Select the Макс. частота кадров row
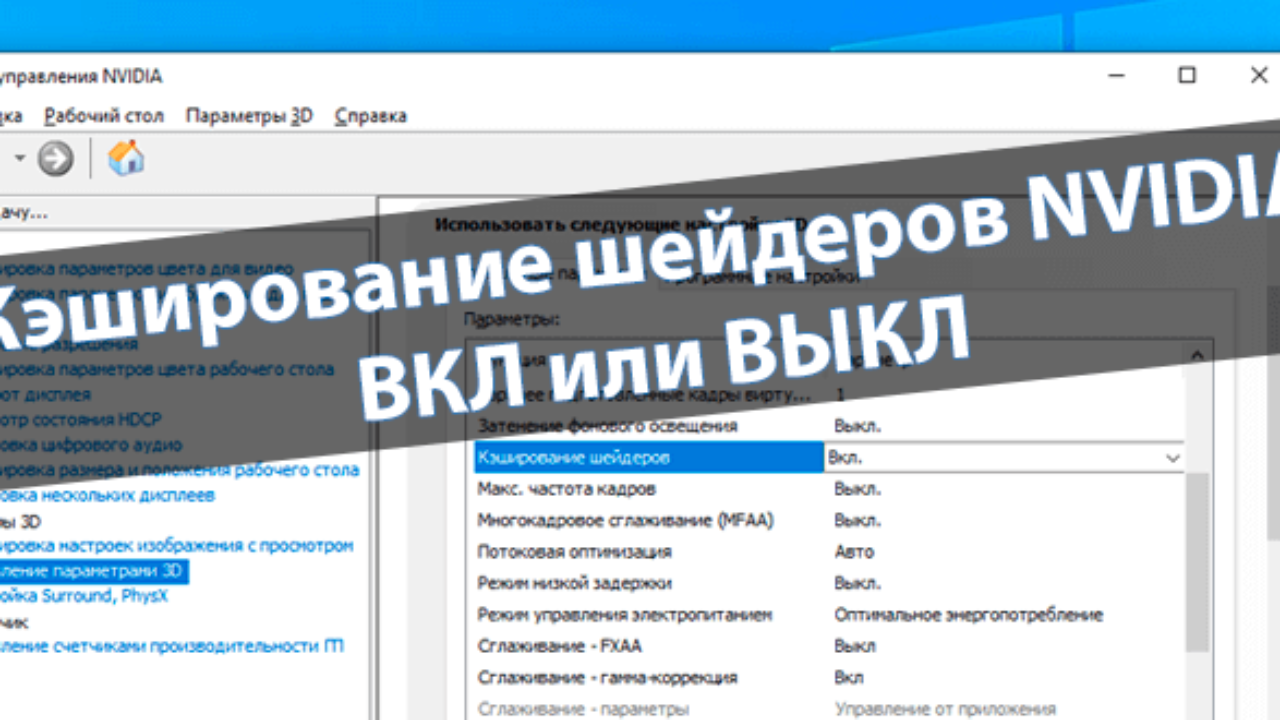Screen dimensions: 1280x720 pos(829,489)
